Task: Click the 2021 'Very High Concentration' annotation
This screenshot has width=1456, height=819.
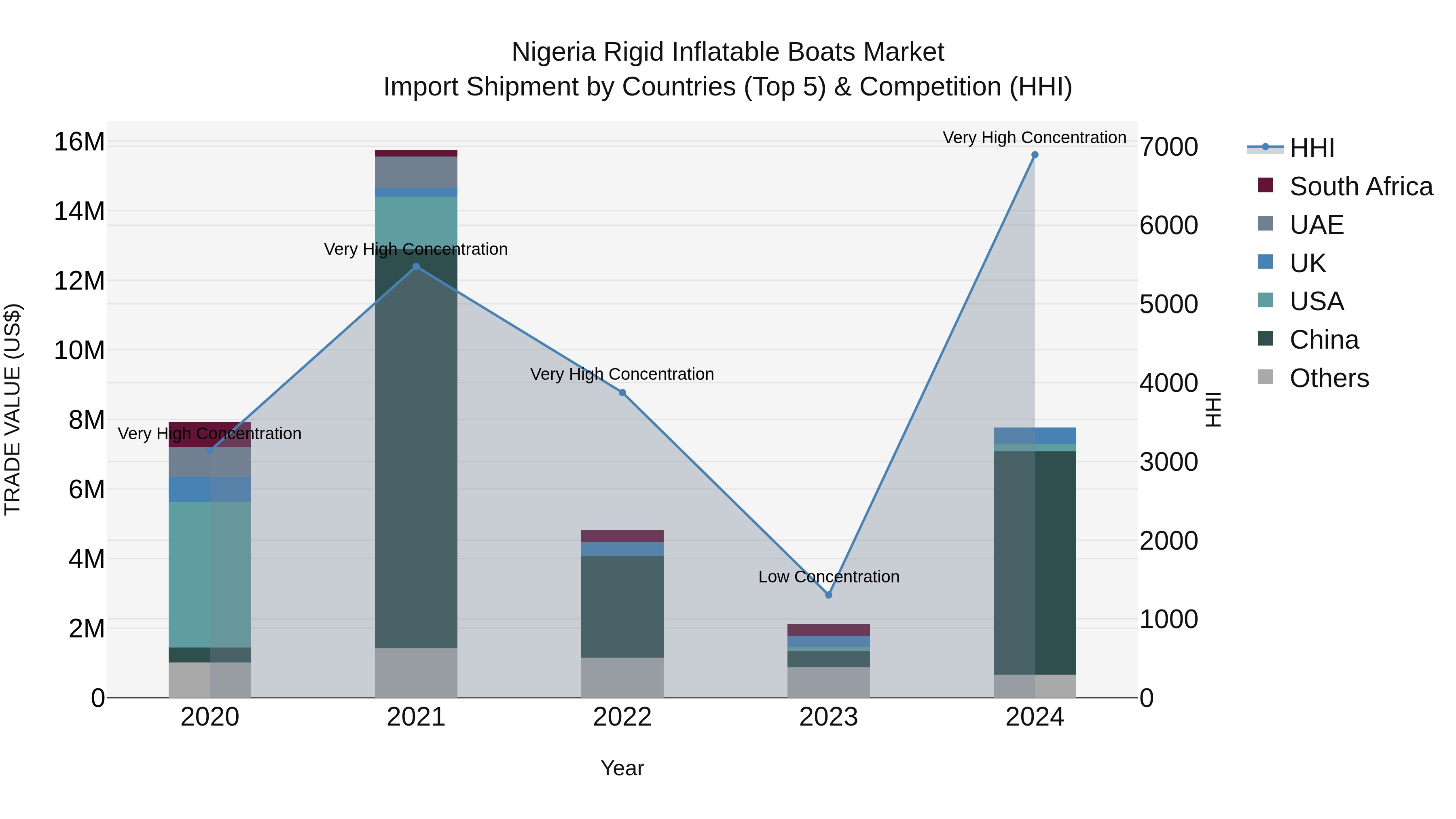Action: pos(415,249)
